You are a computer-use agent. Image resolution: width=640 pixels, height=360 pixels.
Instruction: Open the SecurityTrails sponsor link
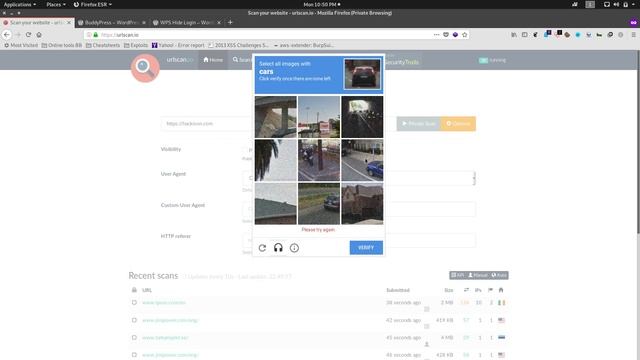pyautogui.click(x=402, y=62)
